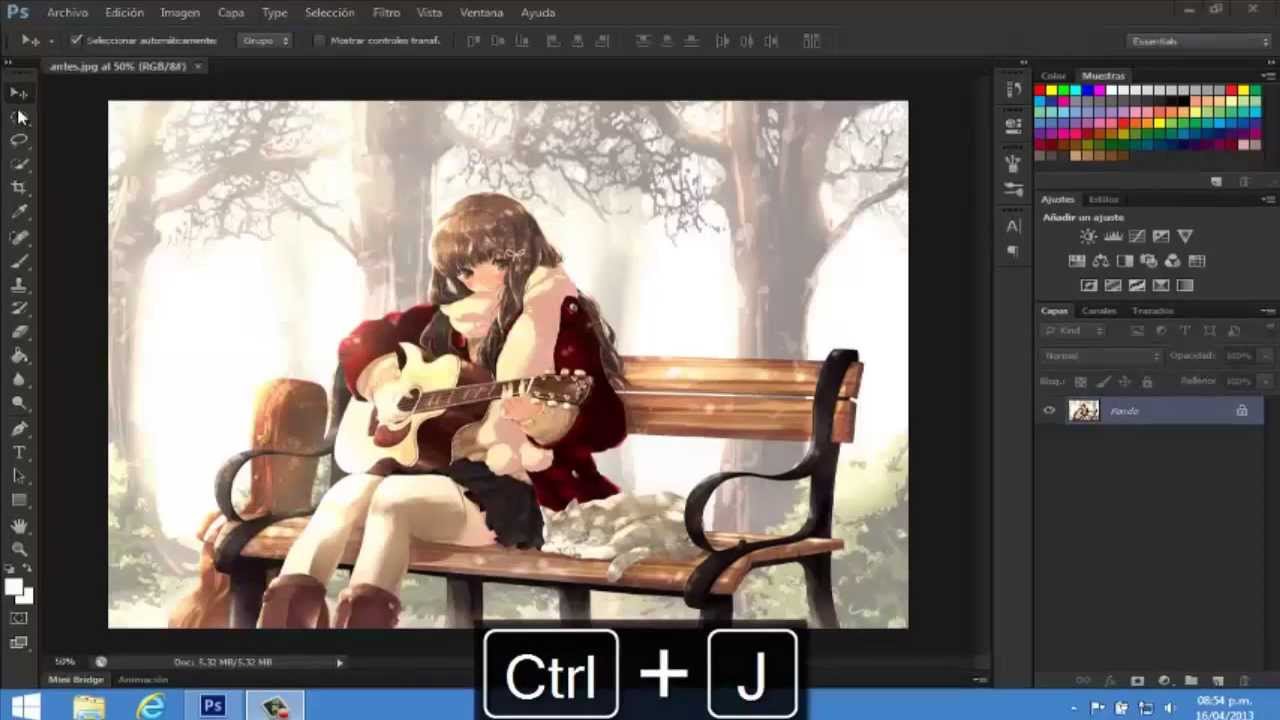
Task: Select the History Brush tool
Action: (x=19, y=309)
